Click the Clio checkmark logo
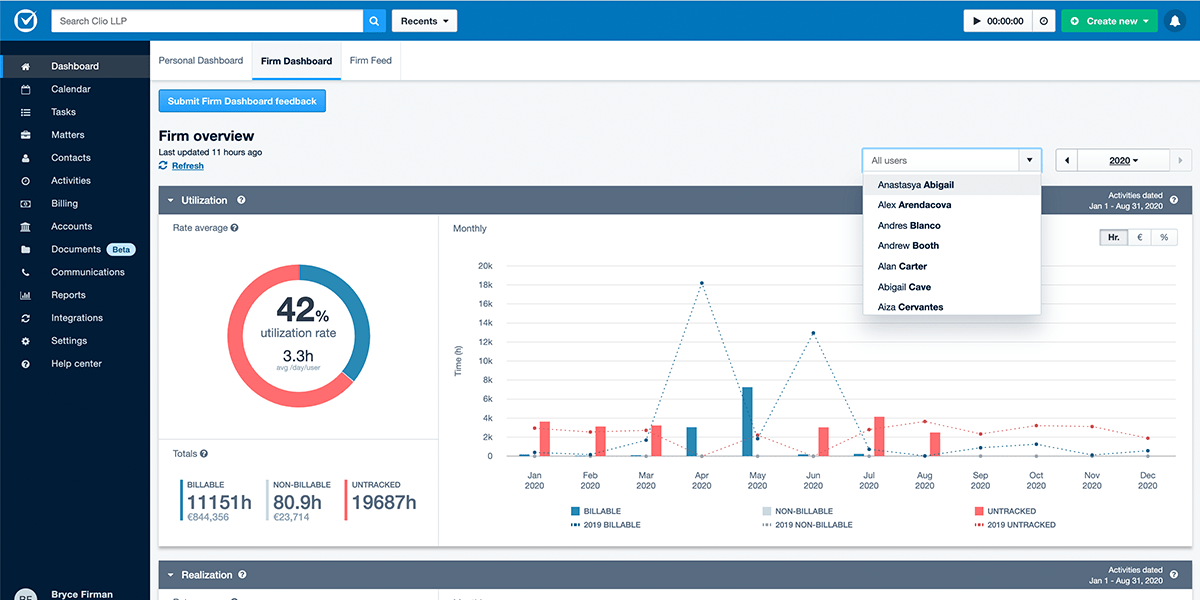The image size is (1200, 600). (25, 20)
